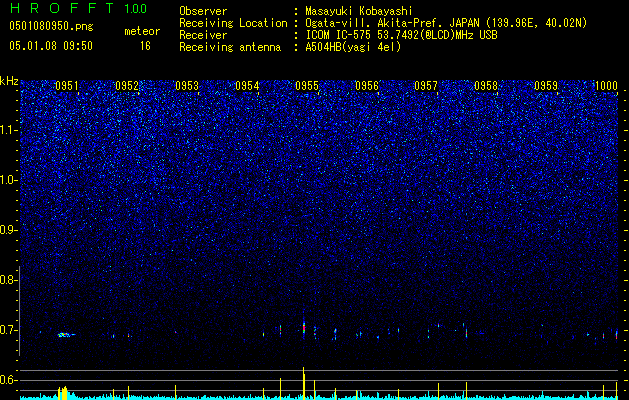The height and width of the screenshot is (400, 629).
Task: Select the 0501080950.png filename label
Action: point(51,26)
